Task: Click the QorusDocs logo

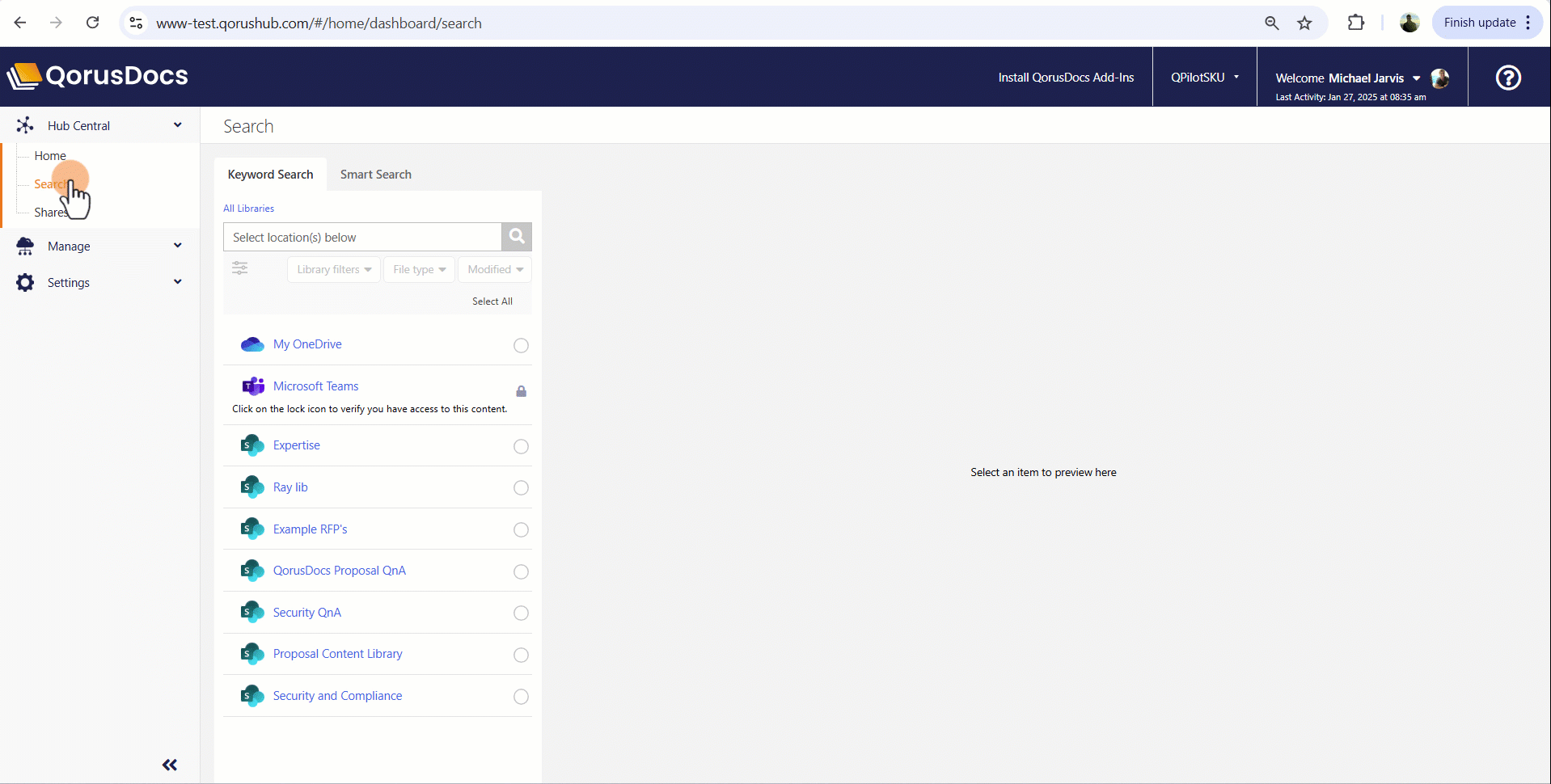Action: tap(98, 76)
